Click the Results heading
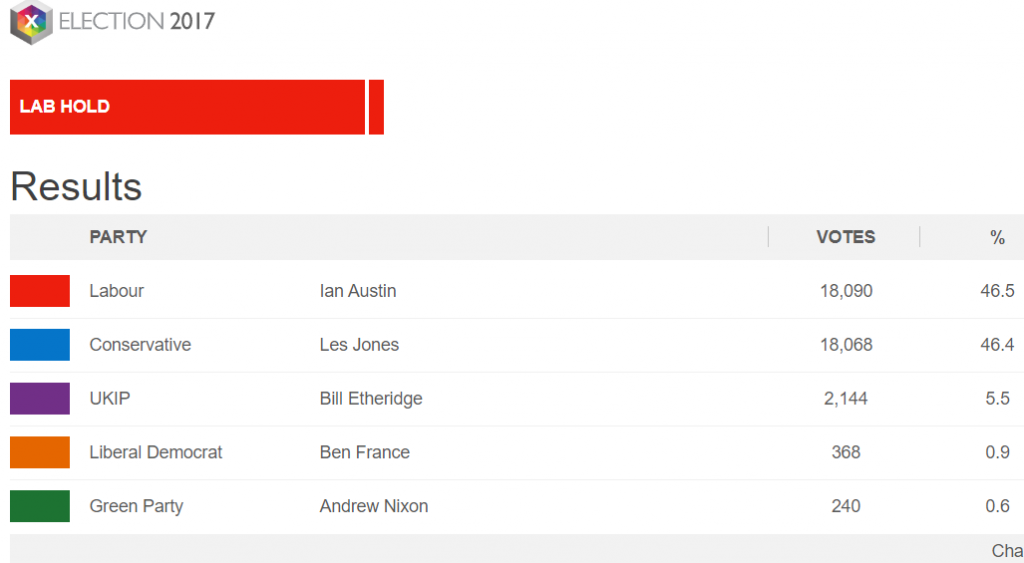The image size is (1024, 563). [76, 187]
